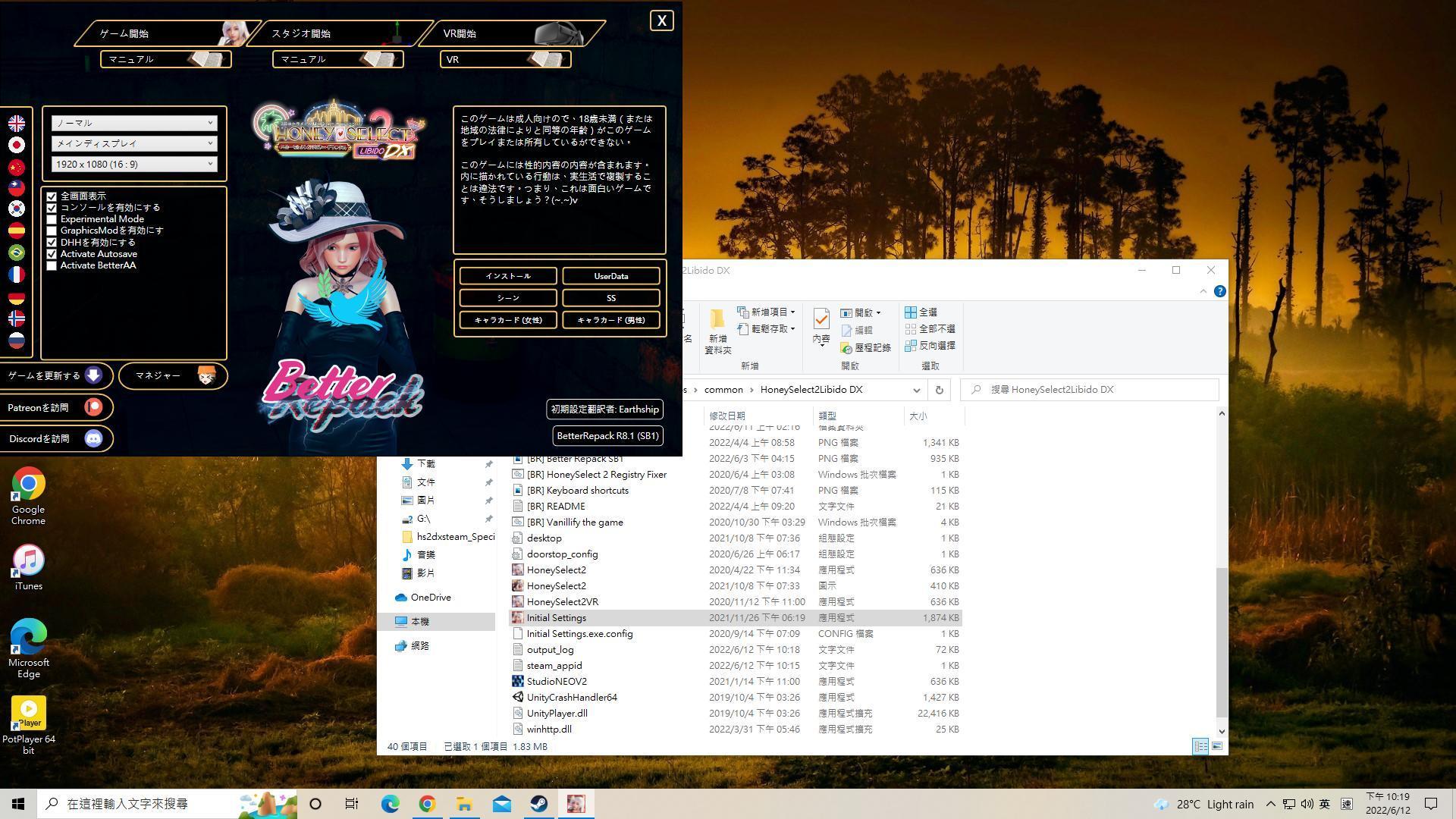Click the UserData folder button
The image size is (1456, 819).
tap(610, 276)
